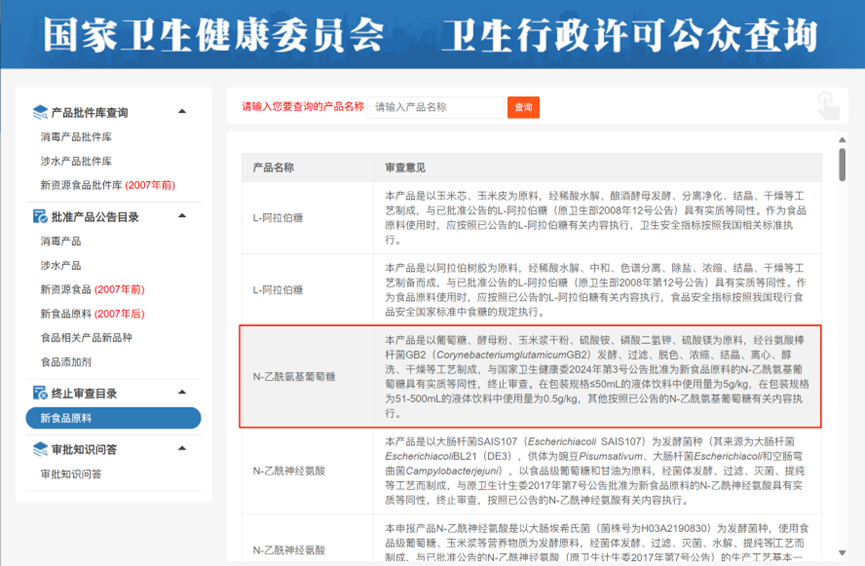Image resolution: width=865 pixels, height=566 pixels.
Task: Click the pointing hand icon beside search
Action: pos(827,106)
